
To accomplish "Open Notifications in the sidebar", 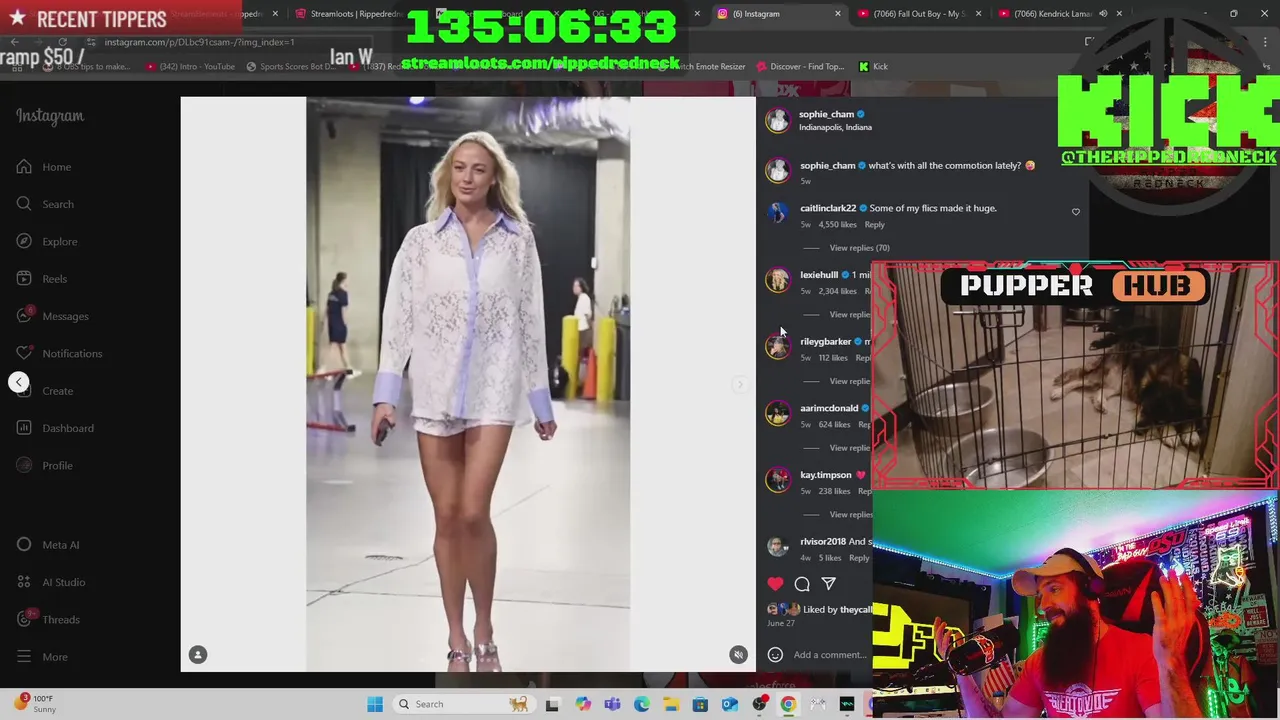I will click(x=59, y=353).
